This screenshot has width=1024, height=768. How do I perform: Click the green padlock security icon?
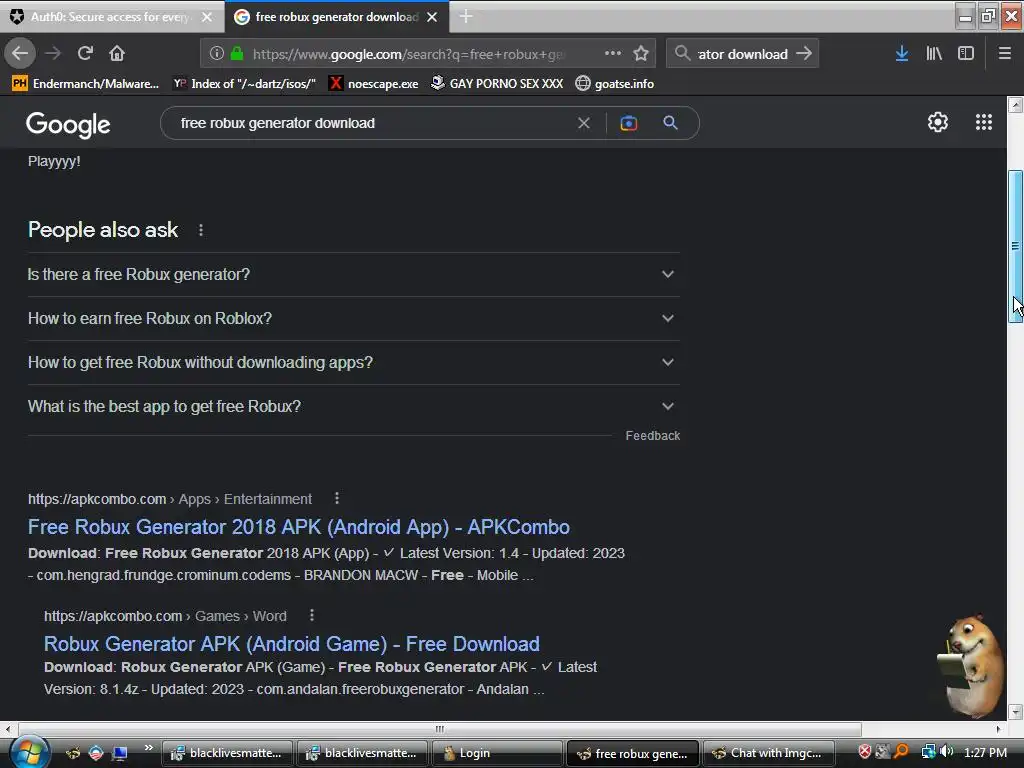coord(236,54)
